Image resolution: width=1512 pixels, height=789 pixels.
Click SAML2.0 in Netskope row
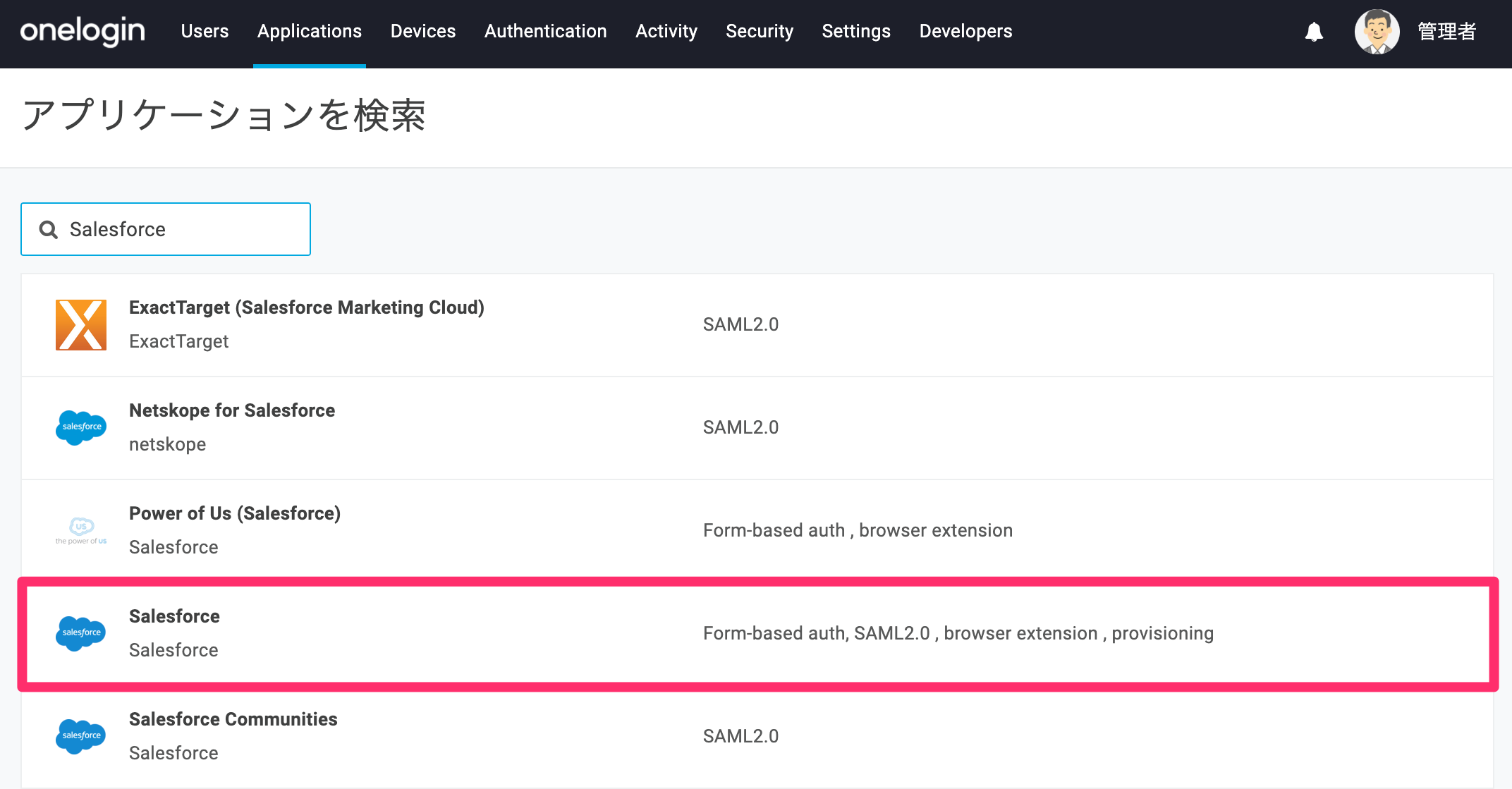pos(740,427)
